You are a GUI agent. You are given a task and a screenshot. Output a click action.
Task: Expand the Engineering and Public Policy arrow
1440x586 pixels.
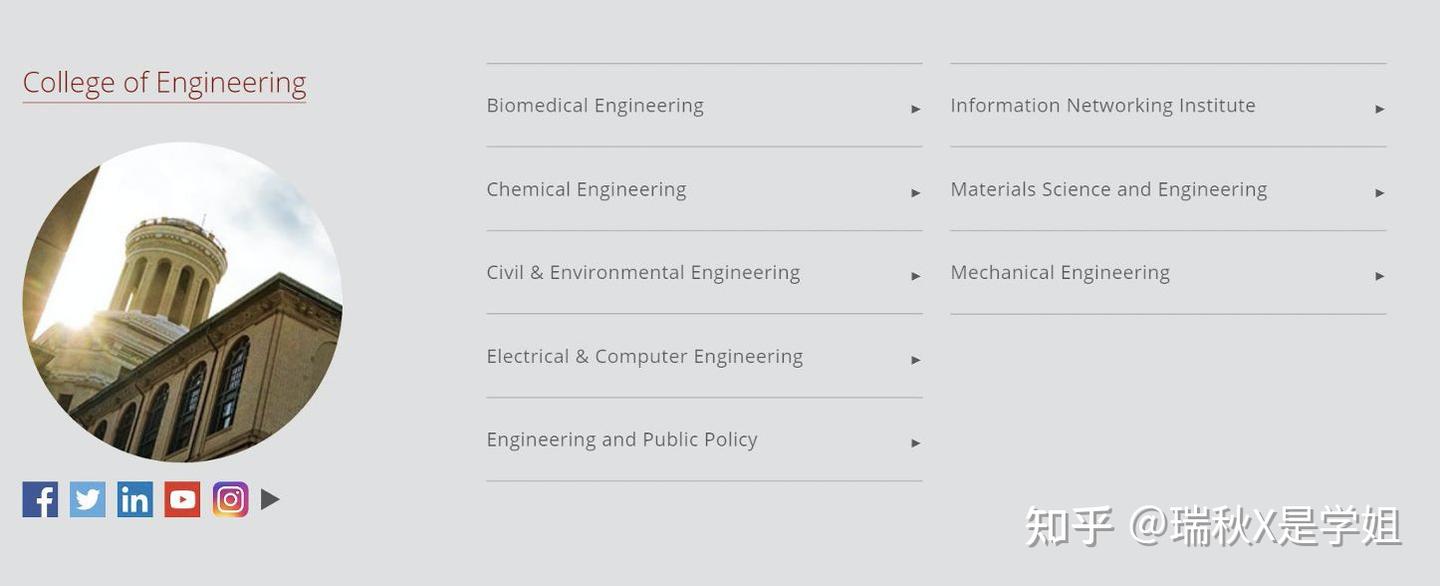pos(915,443)
